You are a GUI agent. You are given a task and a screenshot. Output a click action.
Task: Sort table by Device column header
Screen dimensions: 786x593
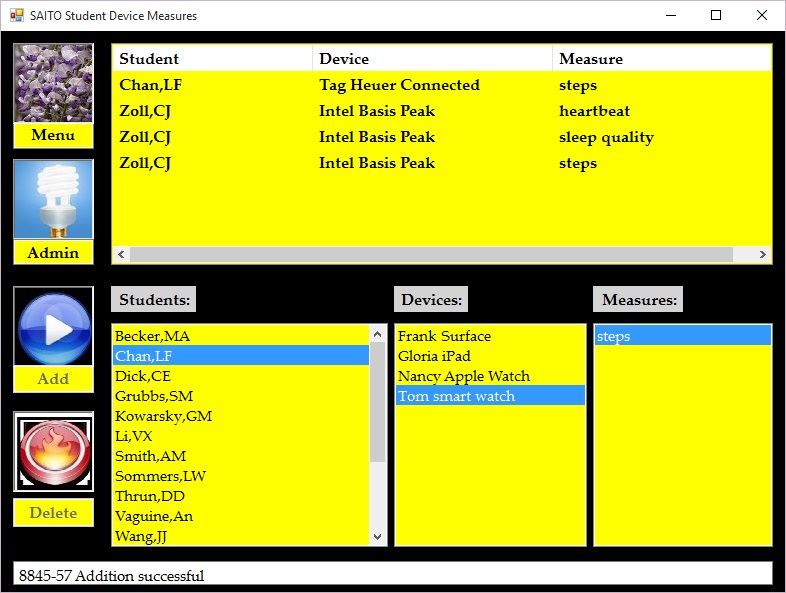point(432,59)
